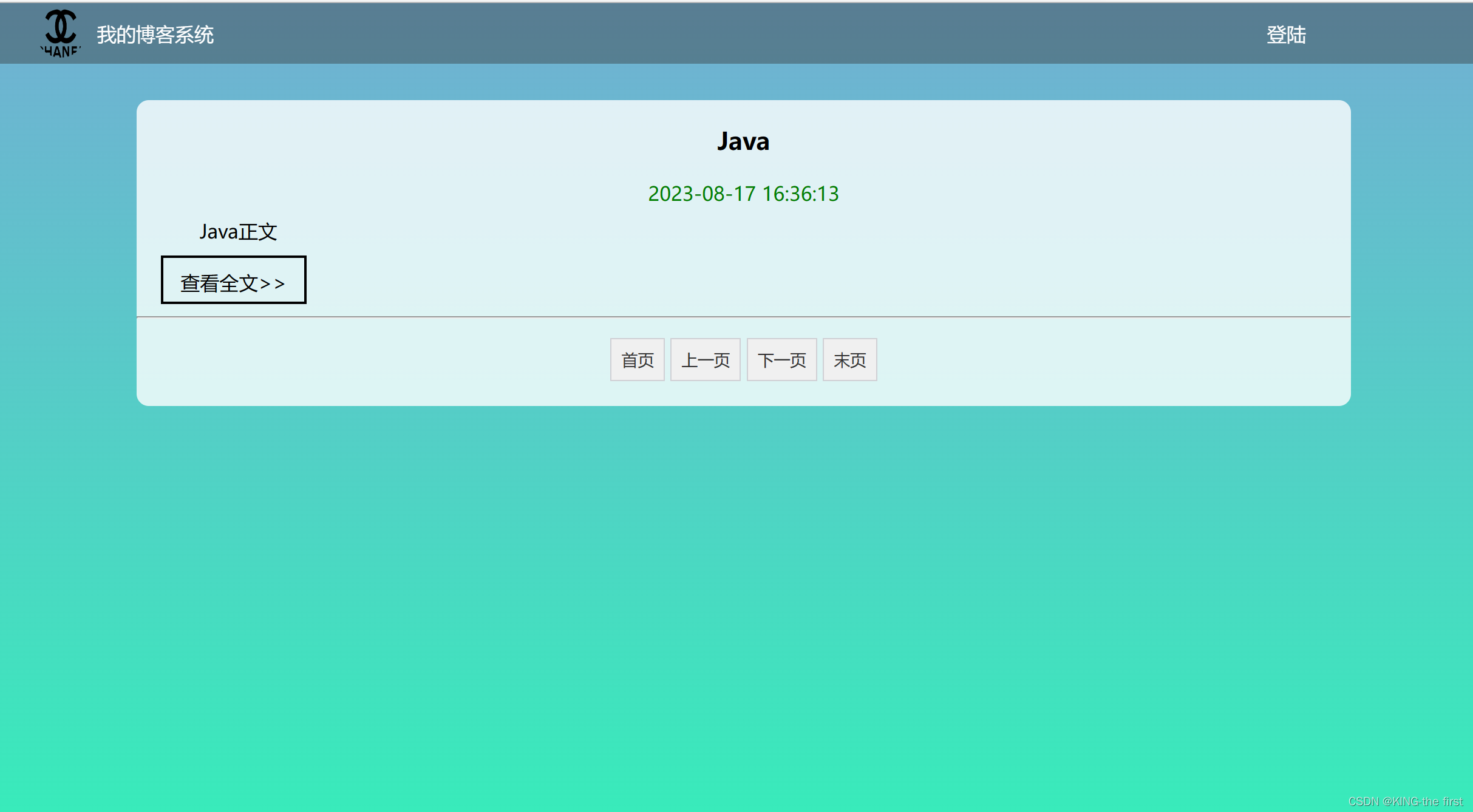Click the horizontal divider below the post
The width and height of the screenshot is (1473, 812).
click(x=743, y=317)
